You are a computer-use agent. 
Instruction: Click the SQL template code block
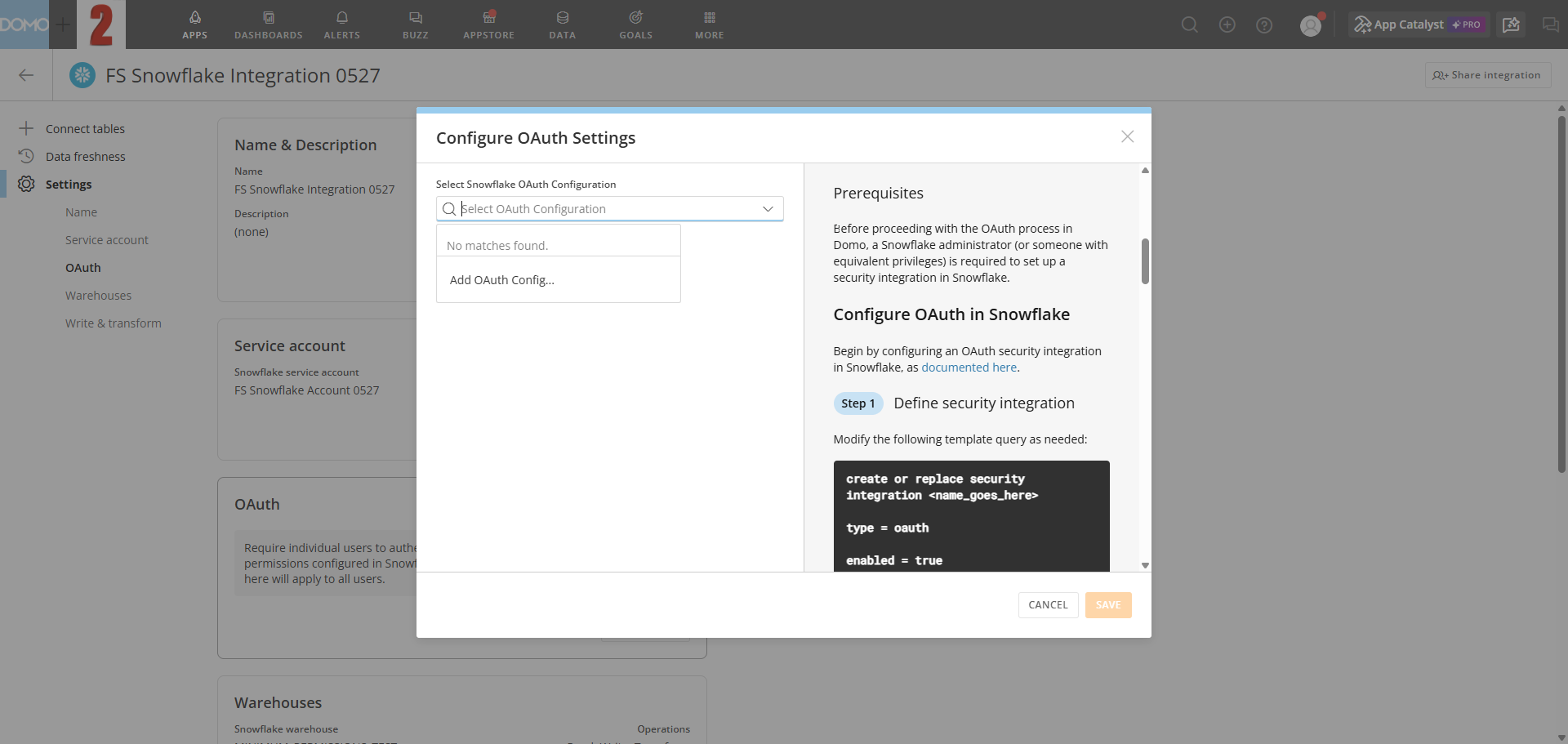[x=971, y=516]
